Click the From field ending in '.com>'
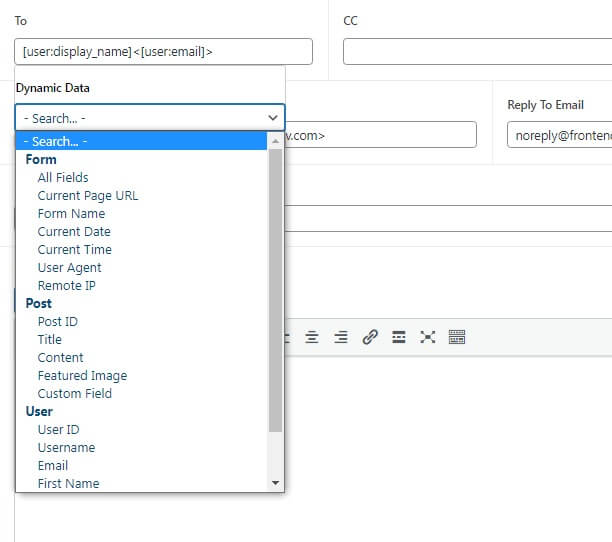This screenshot has height=542, width=612. coord(381,135)
